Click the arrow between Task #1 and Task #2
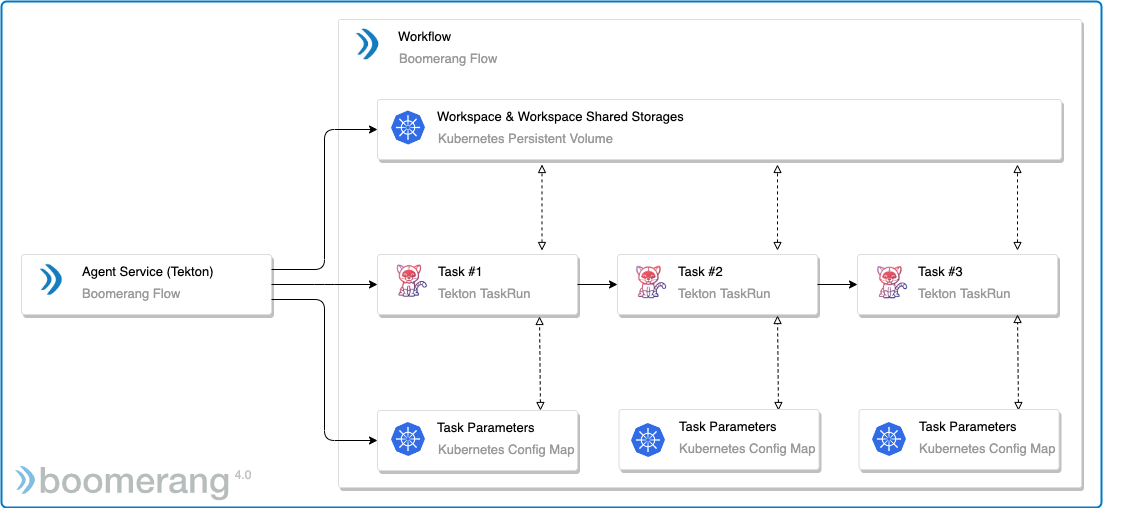 (x=598, y=284)
